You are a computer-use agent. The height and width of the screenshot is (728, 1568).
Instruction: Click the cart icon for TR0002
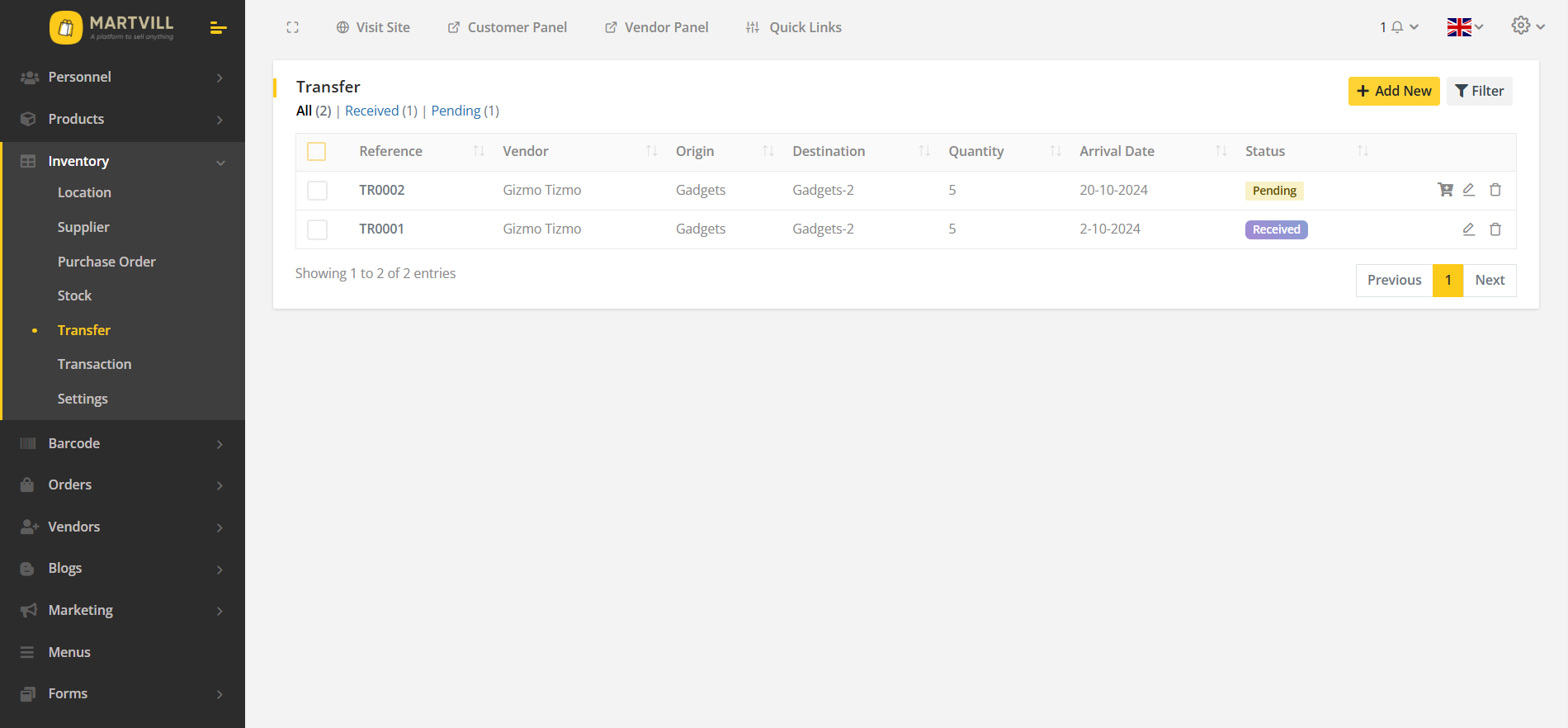tap(1445, 190)
